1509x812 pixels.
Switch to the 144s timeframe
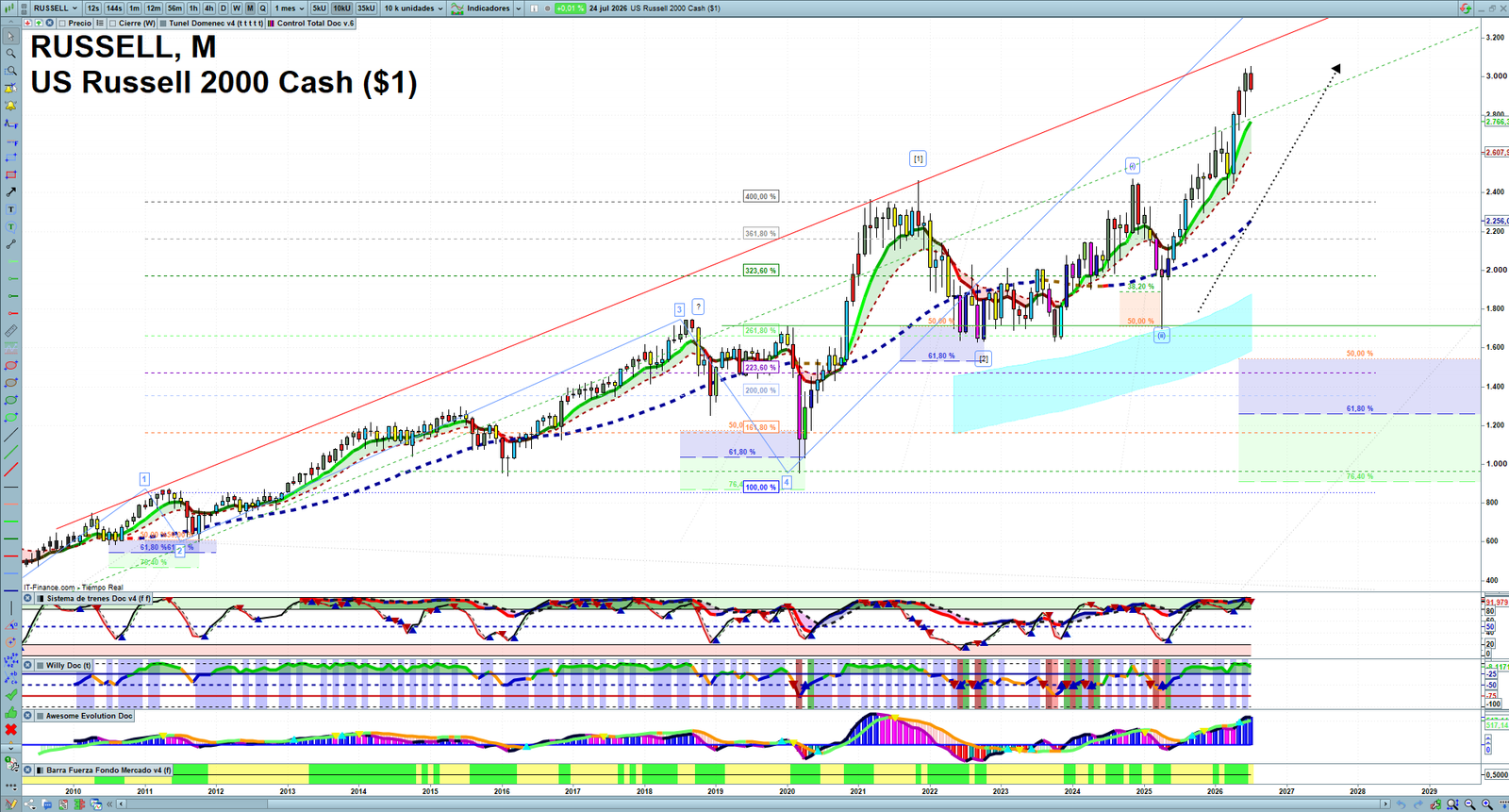pos(114,8)
